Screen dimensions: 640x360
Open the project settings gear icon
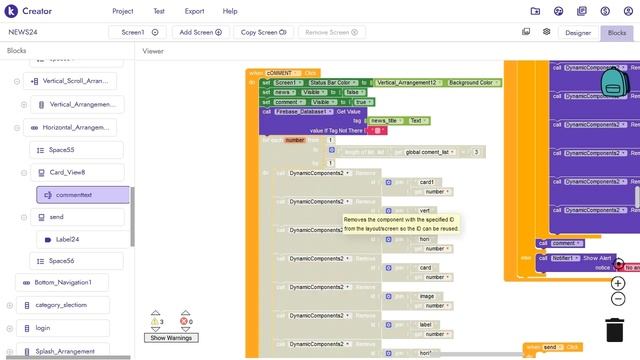click(x=547, y=31)
